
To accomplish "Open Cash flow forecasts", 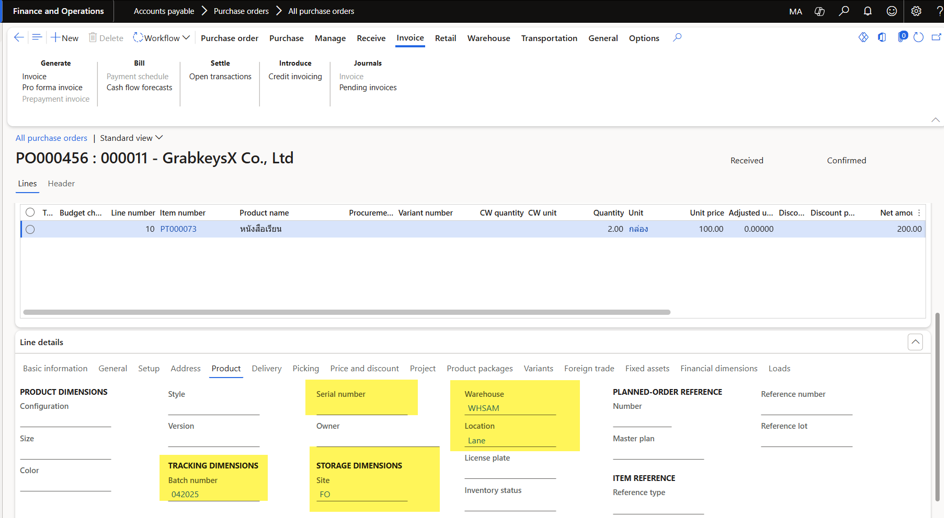I will click(139, 87).
